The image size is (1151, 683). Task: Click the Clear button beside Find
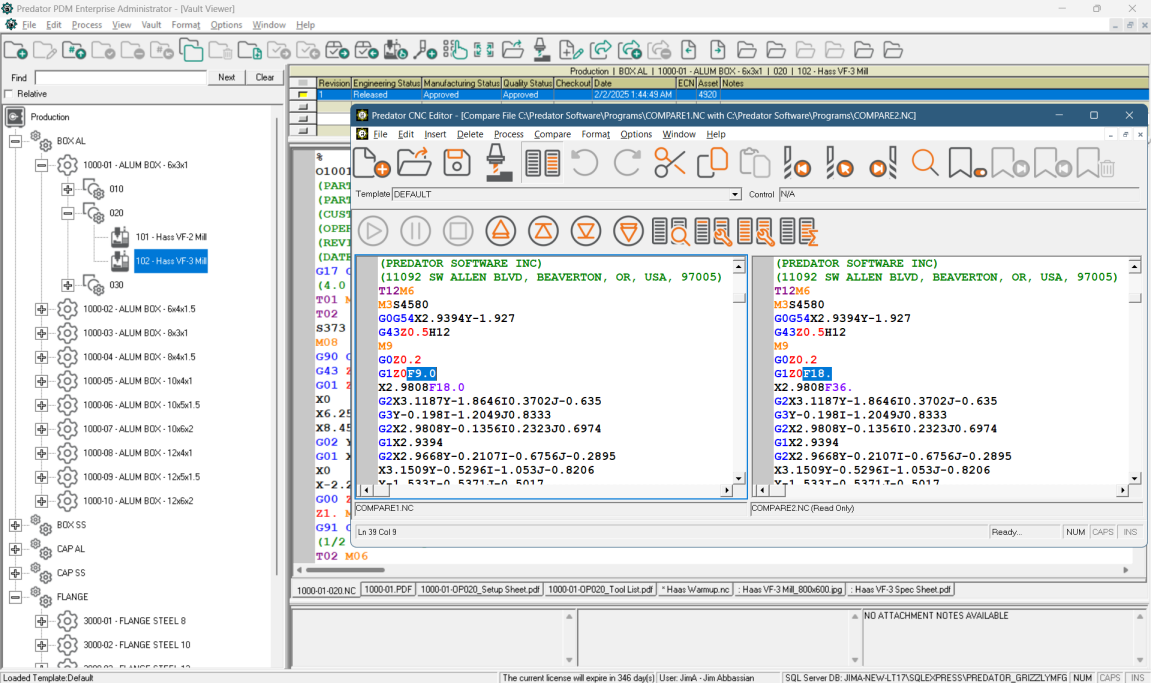263,77
